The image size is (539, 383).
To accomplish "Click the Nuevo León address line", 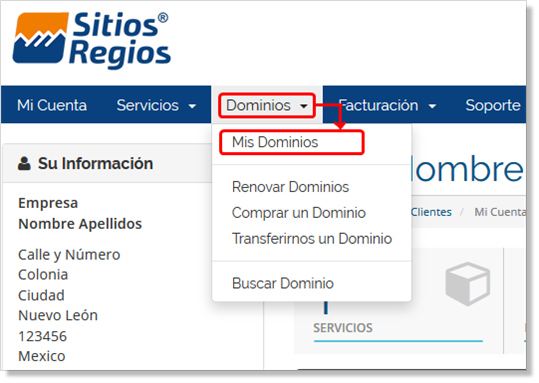I will [58, 315].
